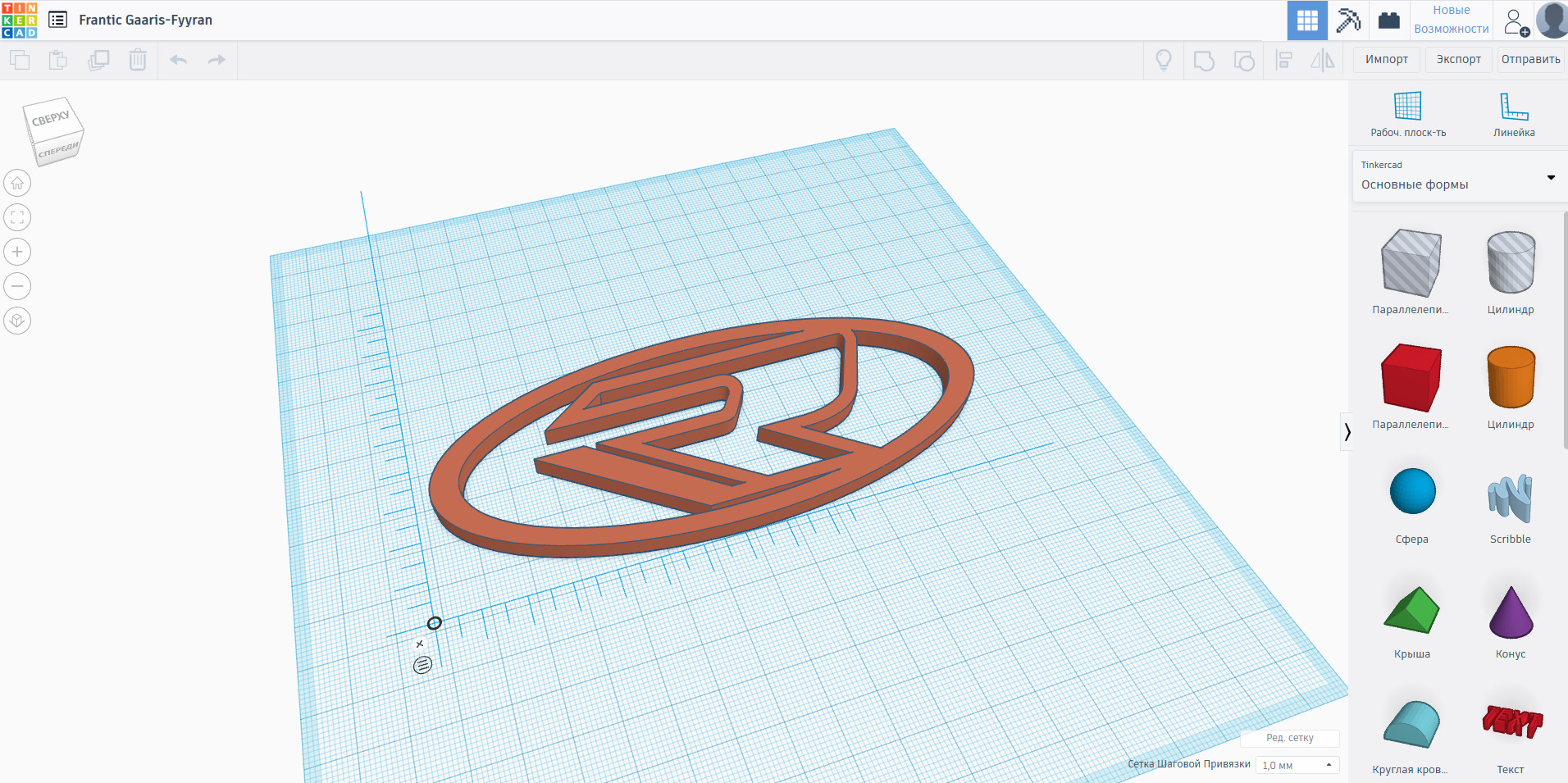
Task: Open the designs list icon
Action: pyautogui.click(x=58, y=20)
